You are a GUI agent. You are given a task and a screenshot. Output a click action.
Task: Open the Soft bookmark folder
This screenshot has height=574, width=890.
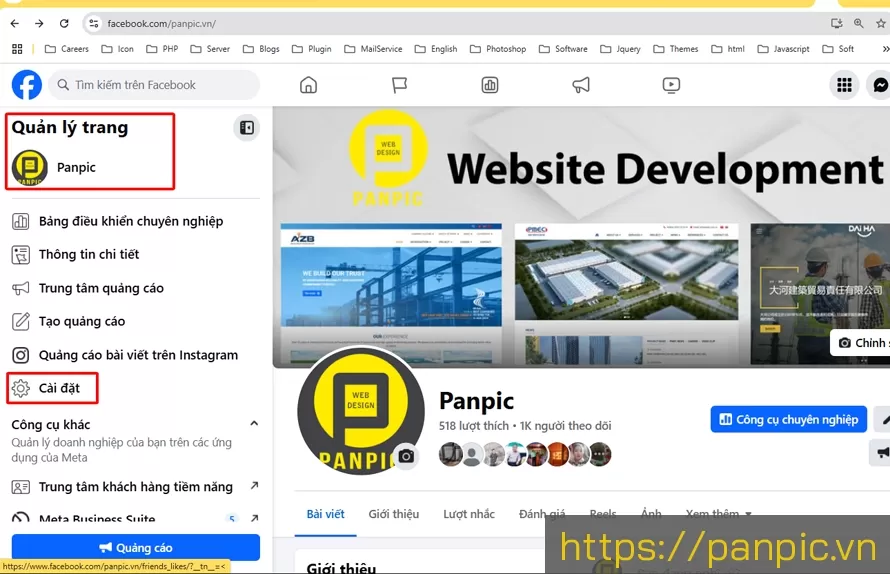click(x=838, y=49)
